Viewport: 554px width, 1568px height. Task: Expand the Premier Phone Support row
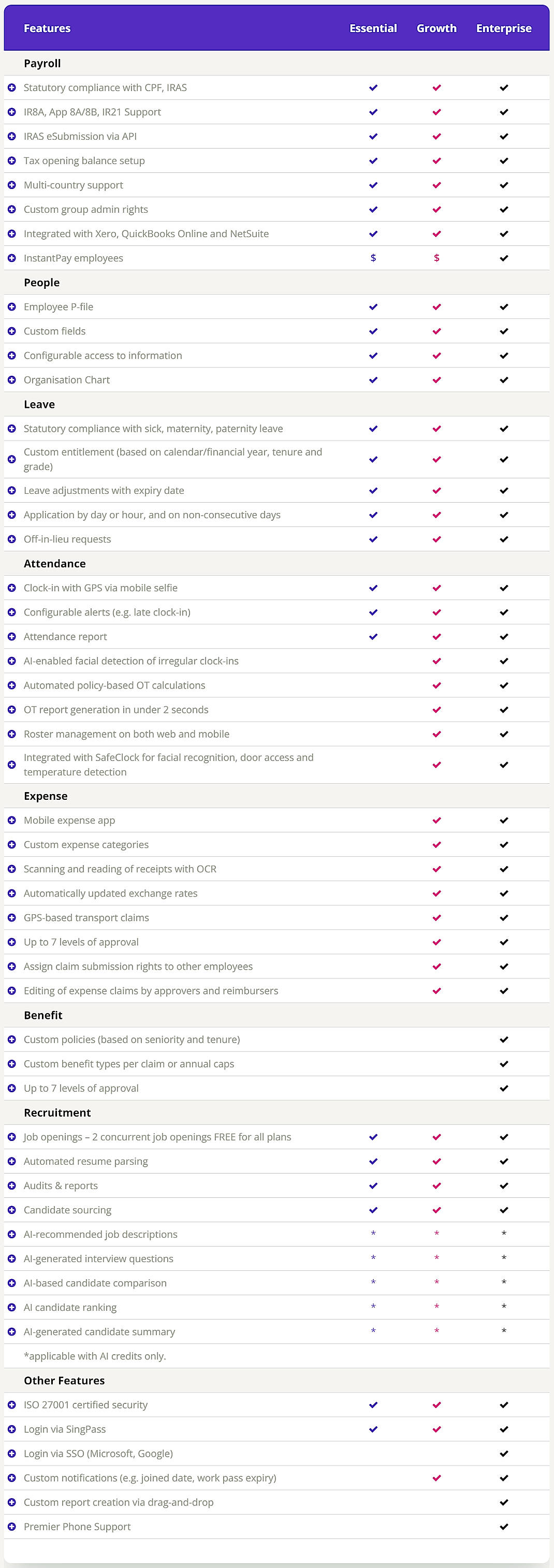[x=13, y=1526]
